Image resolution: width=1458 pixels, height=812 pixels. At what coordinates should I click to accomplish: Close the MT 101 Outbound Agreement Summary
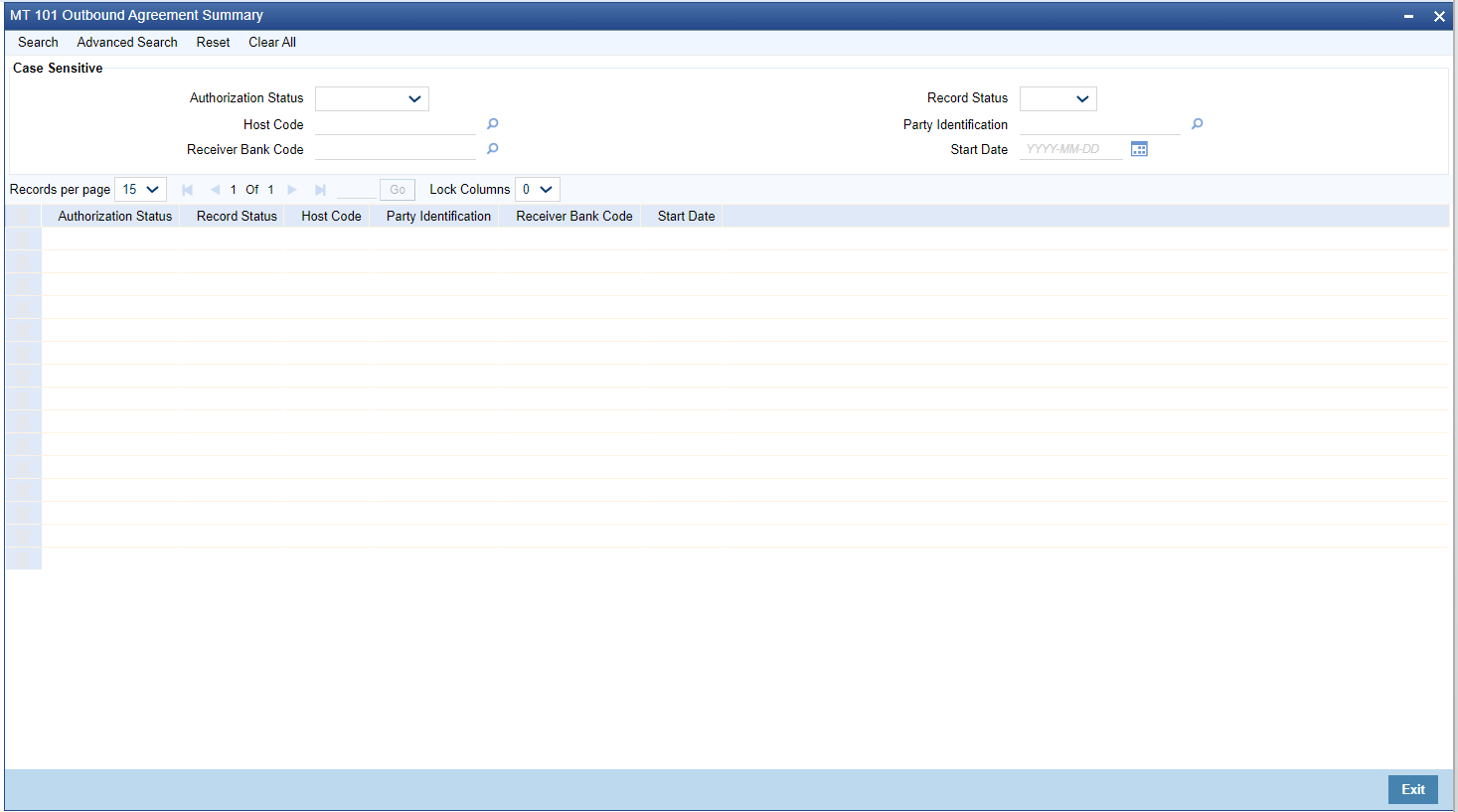point(1439,17)
